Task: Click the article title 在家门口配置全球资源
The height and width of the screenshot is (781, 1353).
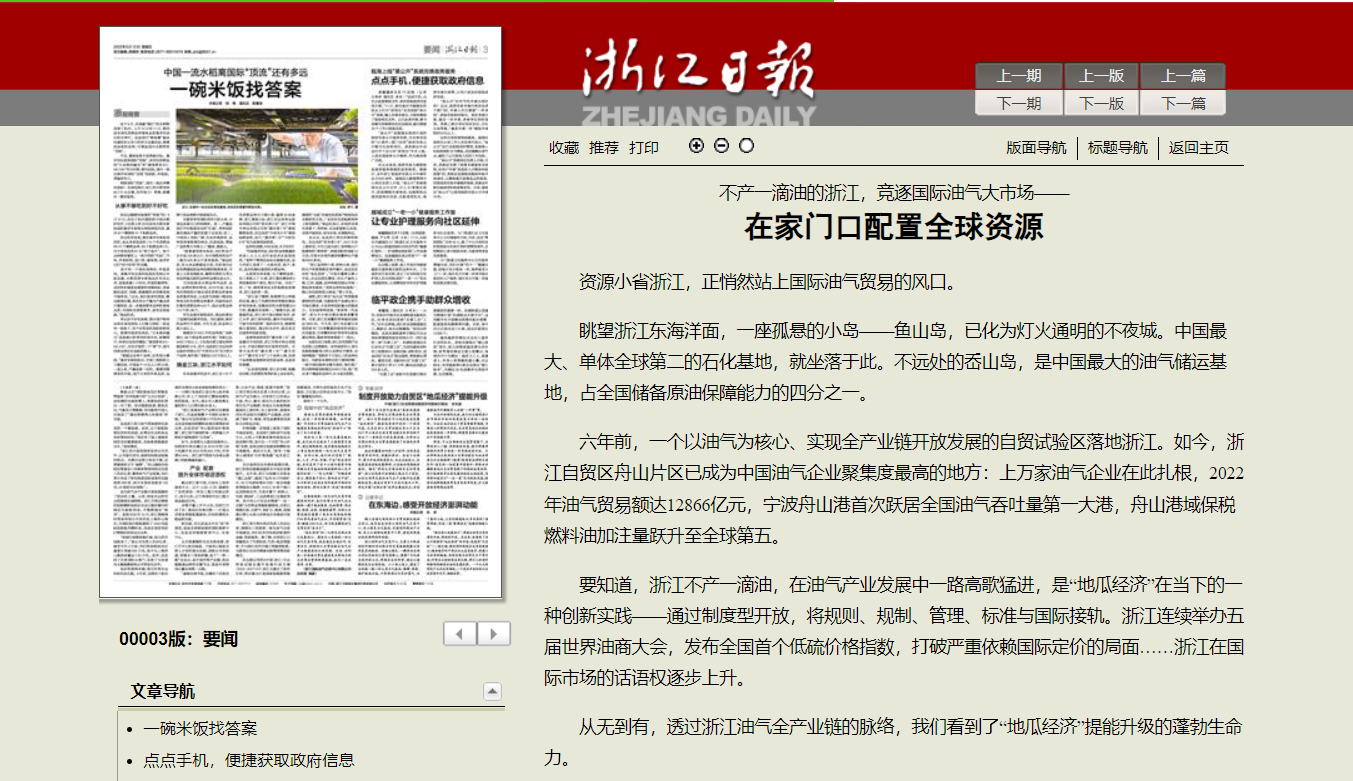Action: 894,228
